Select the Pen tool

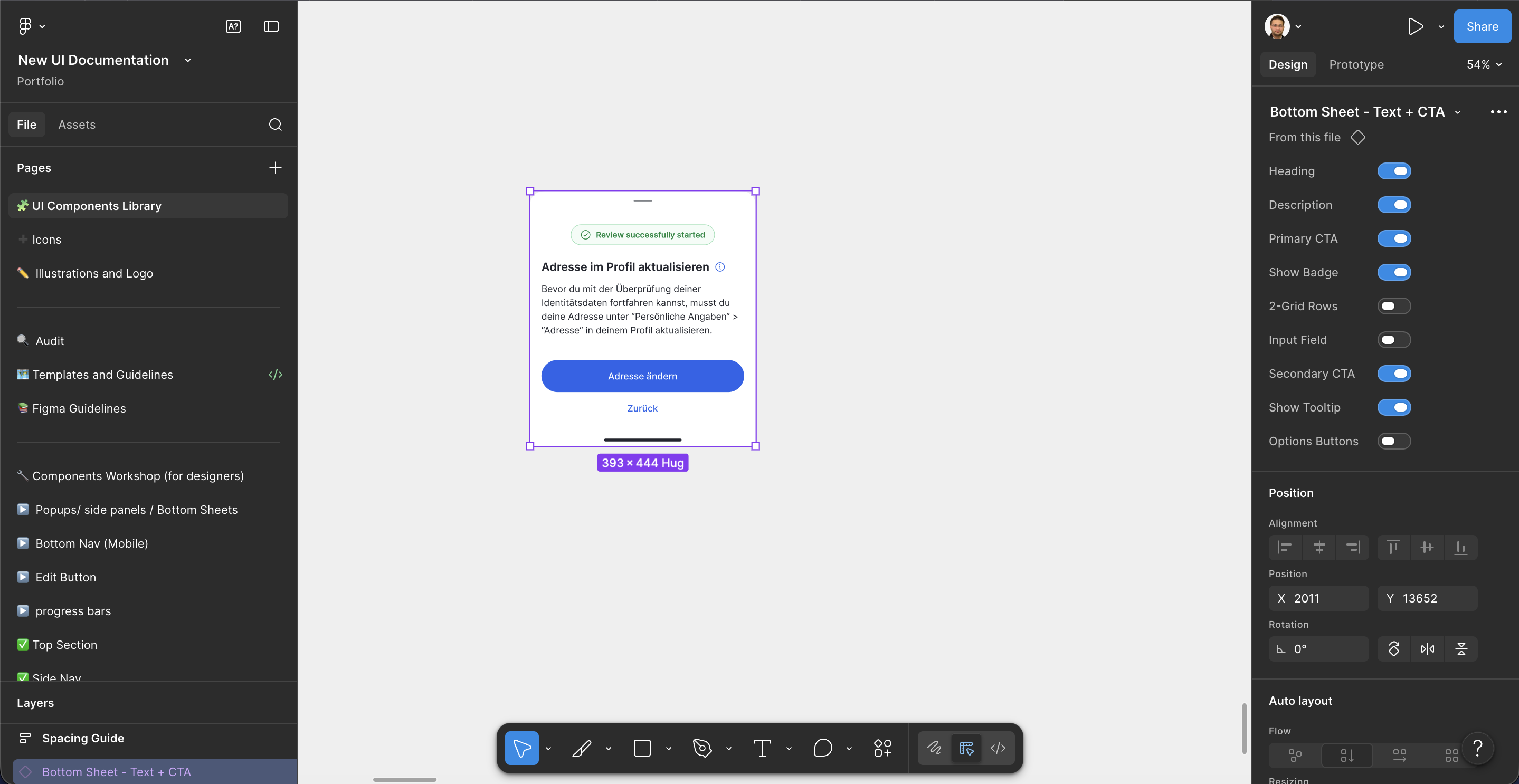pos(702,748)
